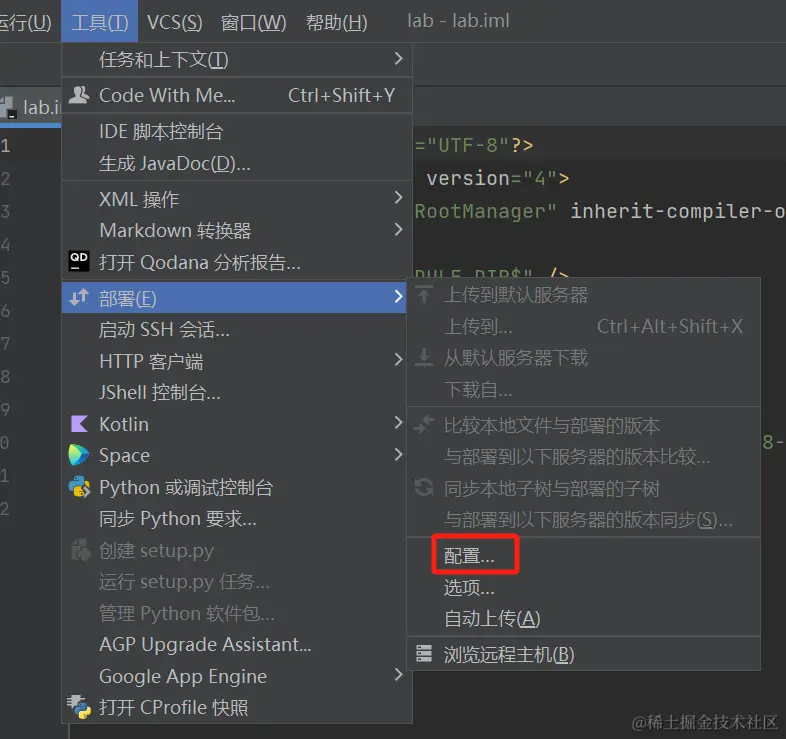Toggle 自动上传(A) option
This screenshot has height=739, width=786.
[x=583, y=618]
